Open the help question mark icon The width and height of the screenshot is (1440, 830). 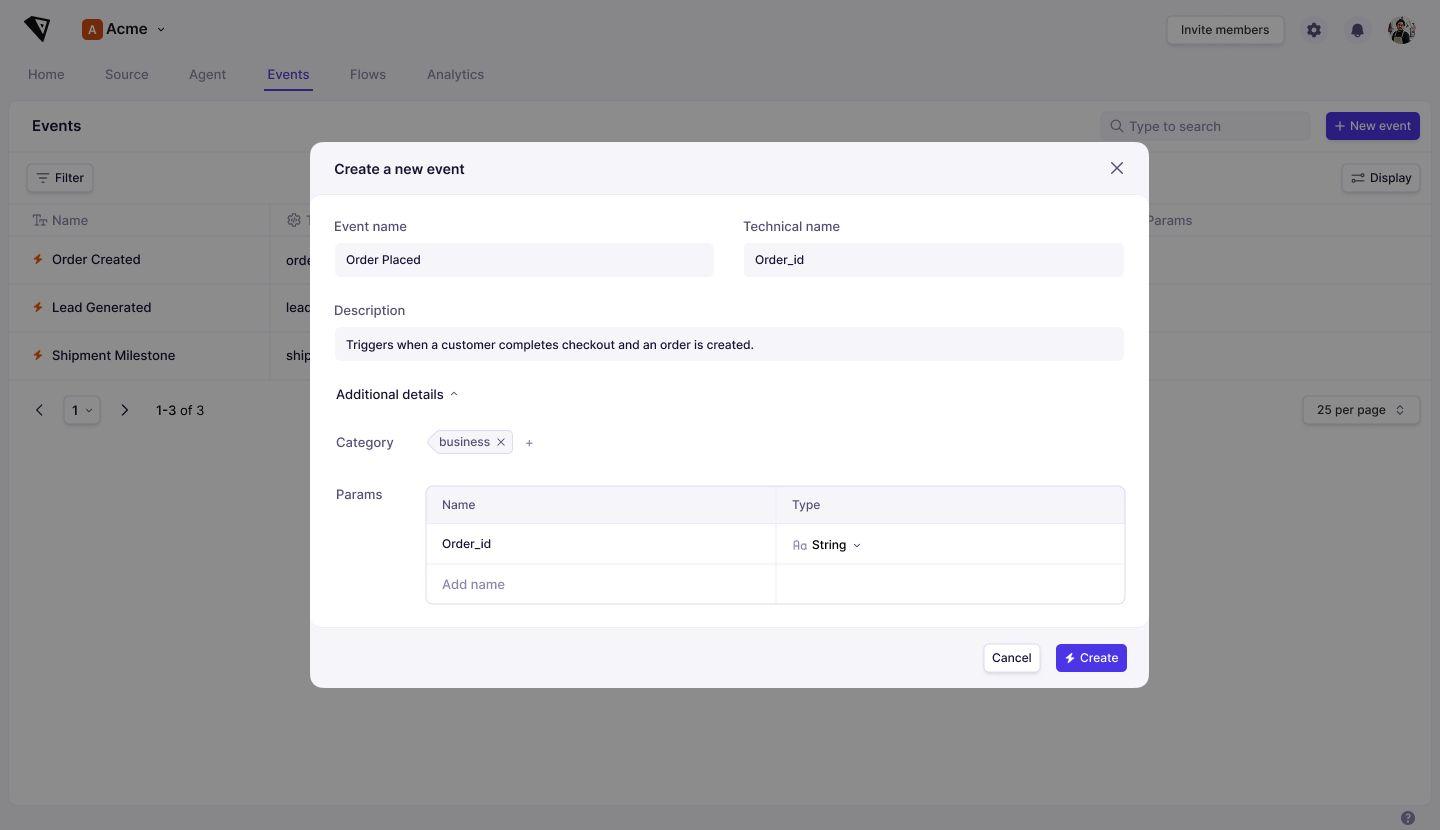click(1408, 818)
